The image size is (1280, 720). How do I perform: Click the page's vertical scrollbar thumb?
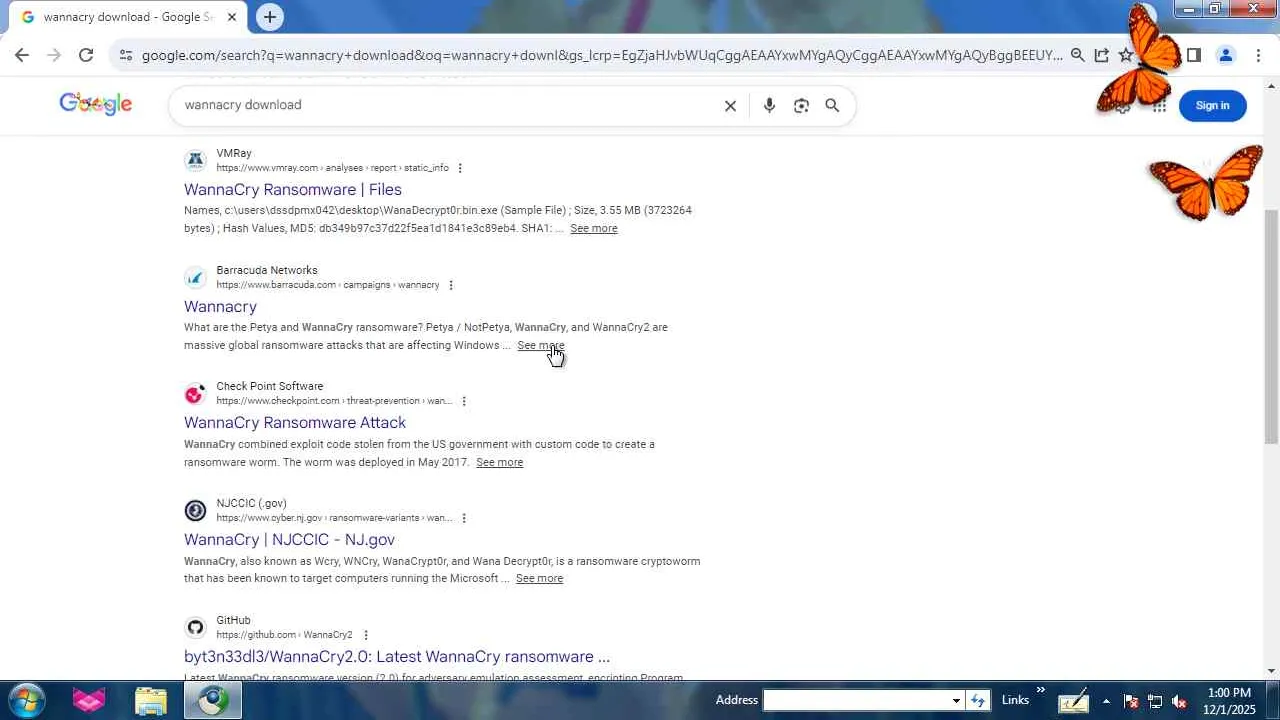click(1271, 327)
